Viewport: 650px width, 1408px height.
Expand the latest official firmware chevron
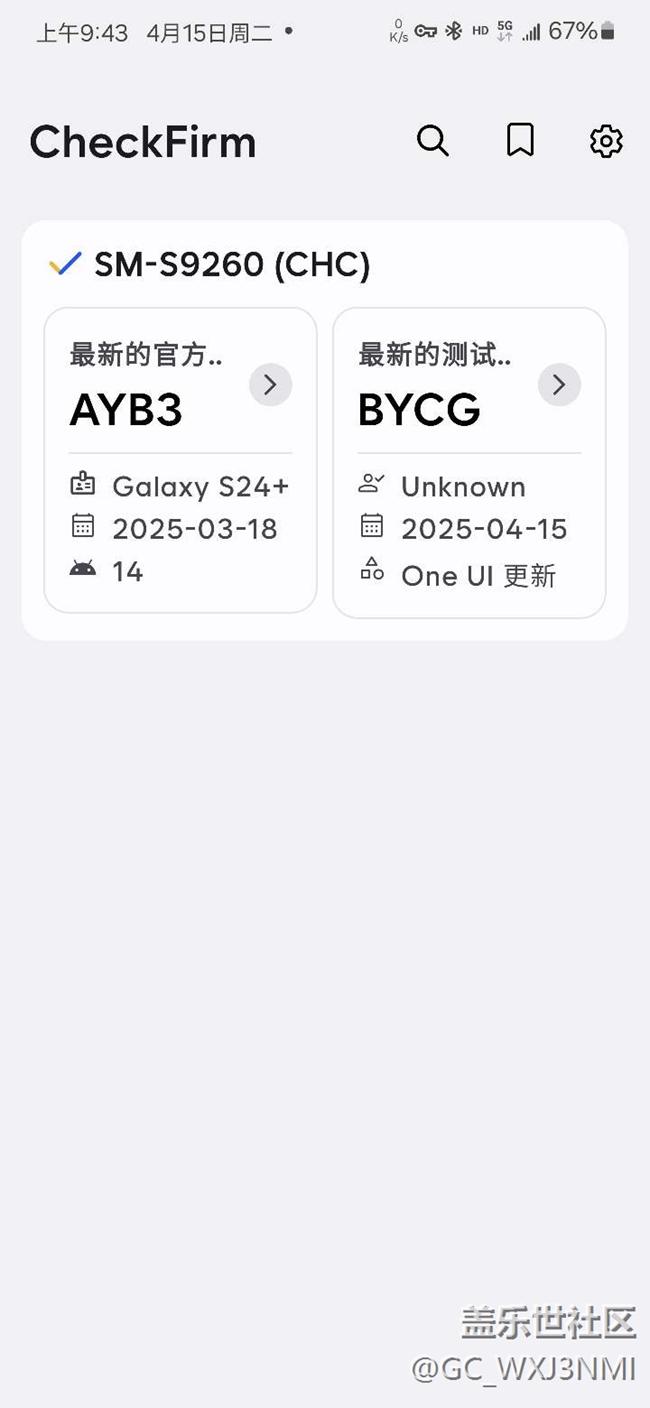270,384
